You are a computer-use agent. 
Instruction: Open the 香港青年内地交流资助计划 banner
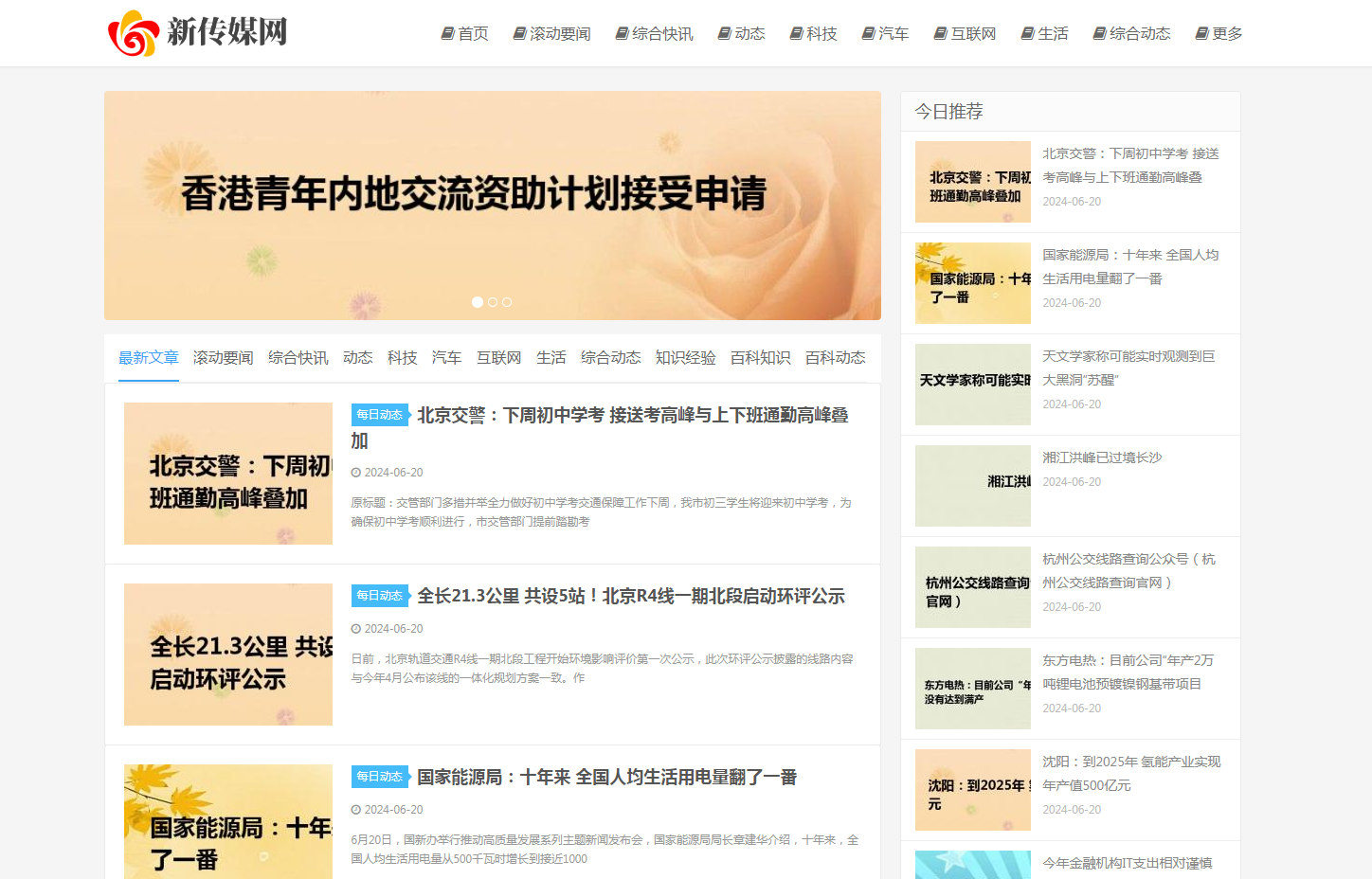click(x=493, y=206)
